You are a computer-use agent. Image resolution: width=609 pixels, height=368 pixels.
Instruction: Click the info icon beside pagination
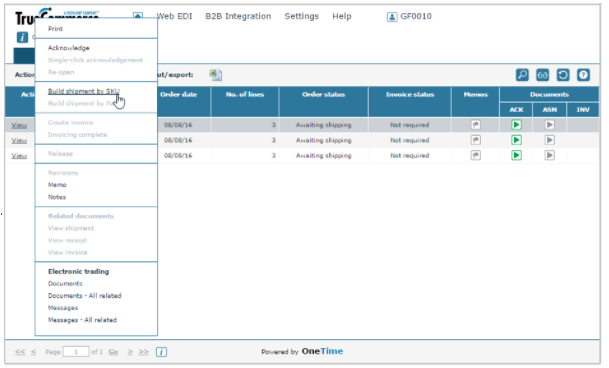point(161,352)
